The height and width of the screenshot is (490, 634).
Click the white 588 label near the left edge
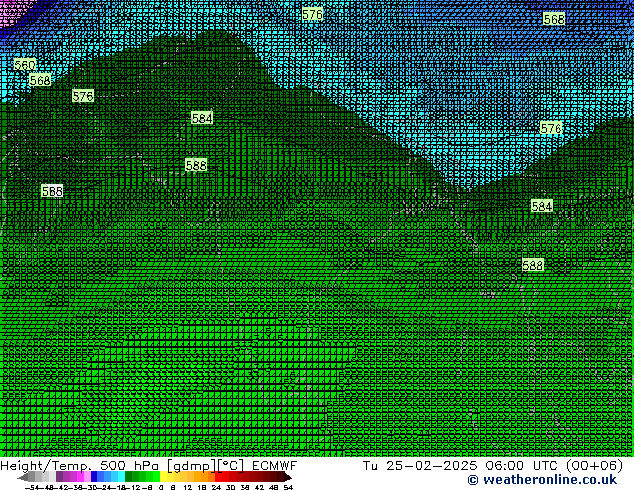click(52, 191)
